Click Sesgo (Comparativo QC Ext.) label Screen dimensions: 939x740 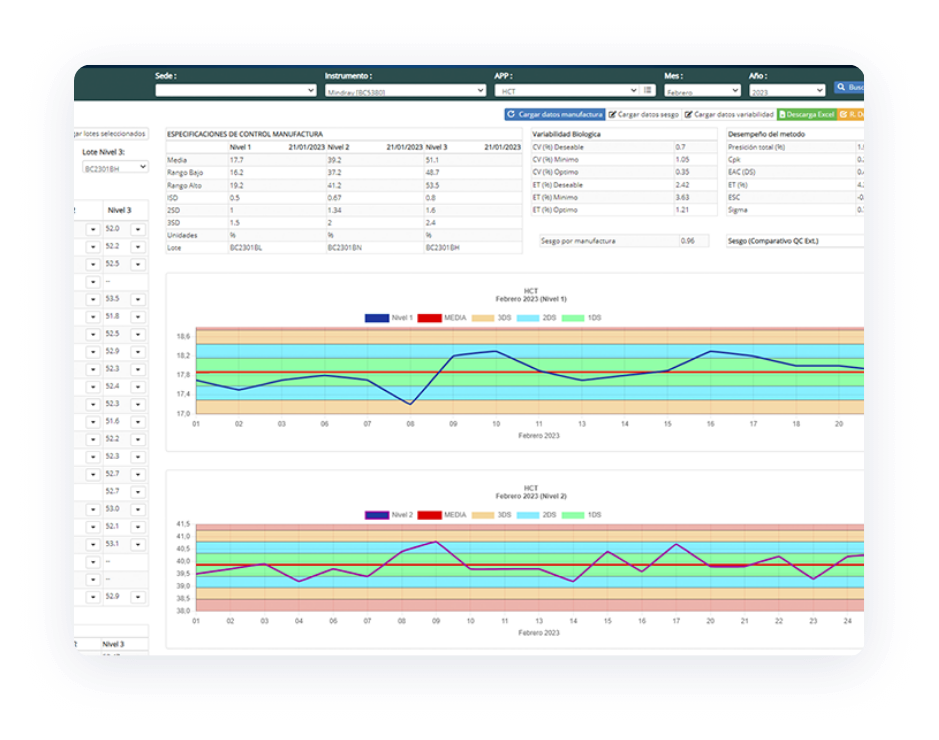click(773, 241)
